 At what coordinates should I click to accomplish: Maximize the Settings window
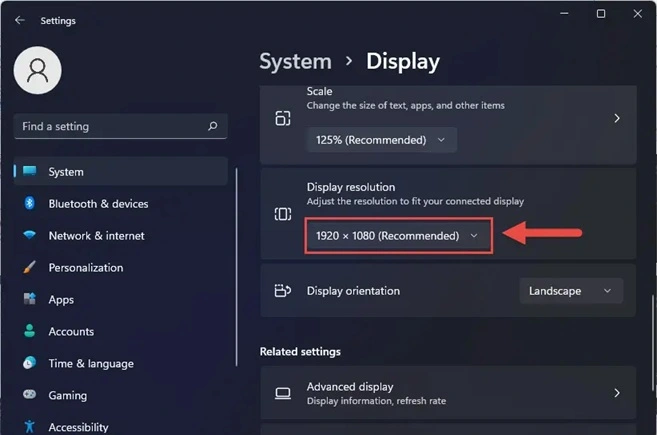click(601, 14)
